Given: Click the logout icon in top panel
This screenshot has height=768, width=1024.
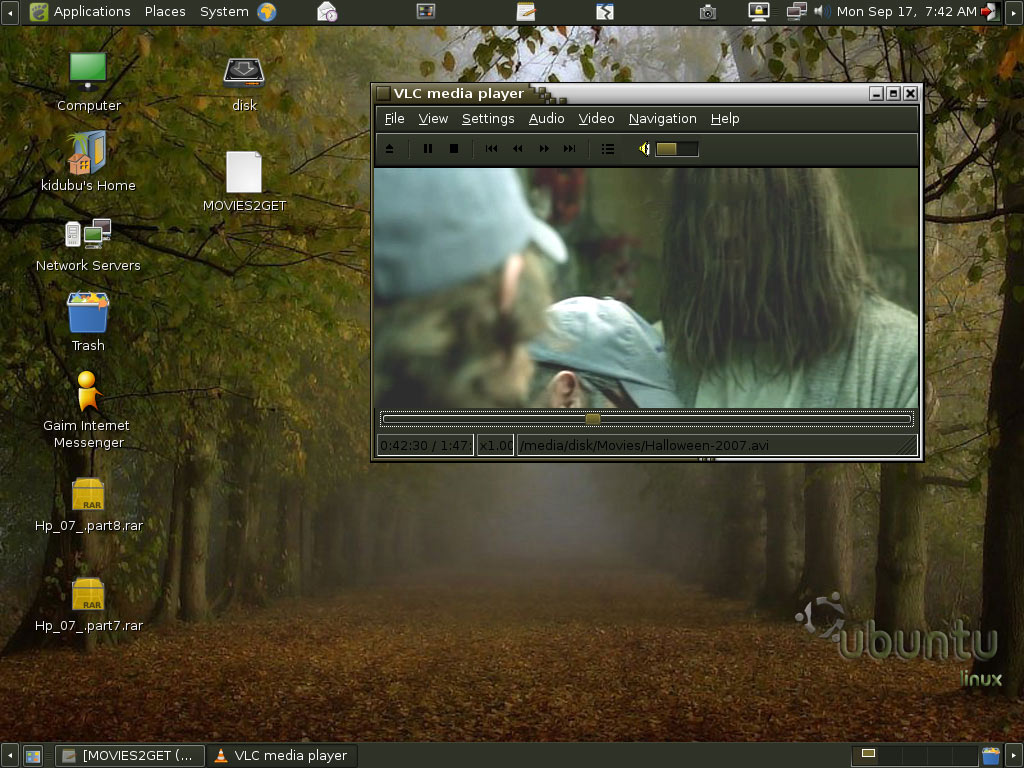Looking at the screenshot, I should click(x=990, y=12).
